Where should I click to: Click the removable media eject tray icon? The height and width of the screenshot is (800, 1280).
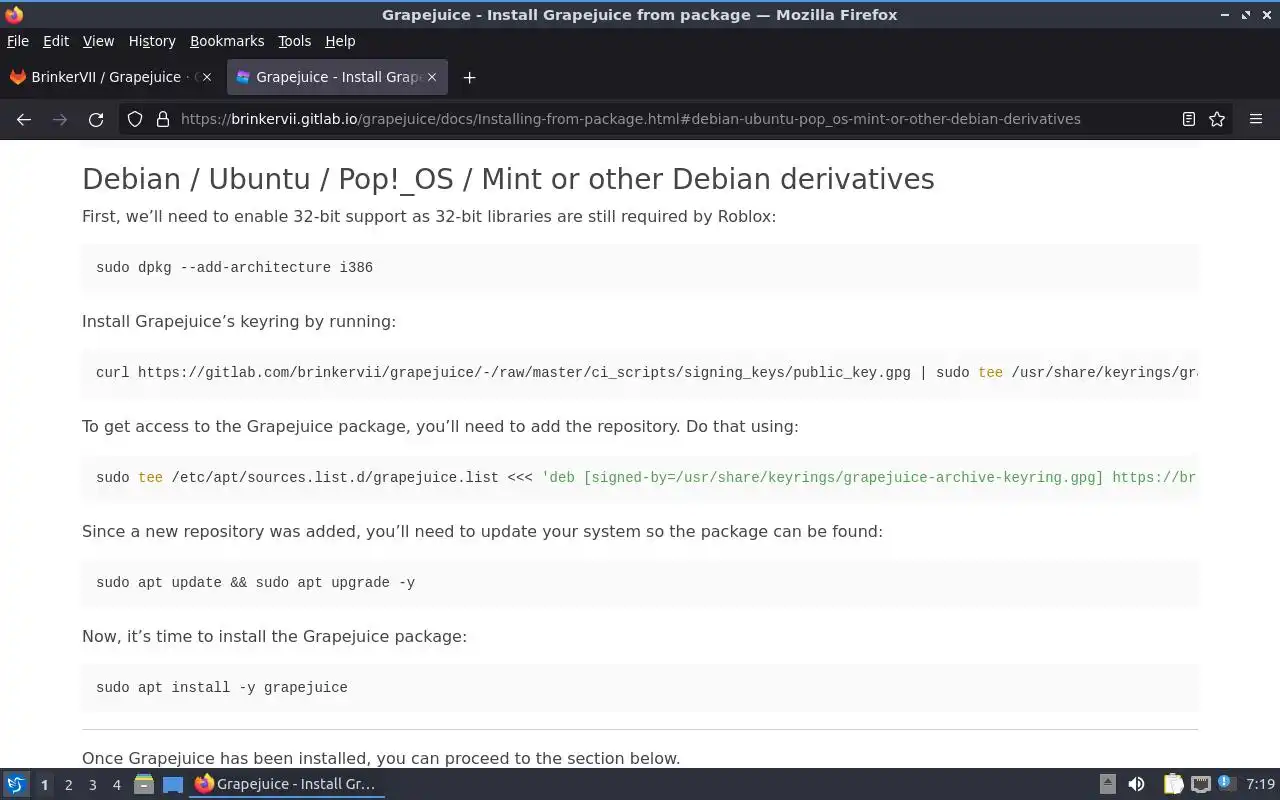[1107, 784]
